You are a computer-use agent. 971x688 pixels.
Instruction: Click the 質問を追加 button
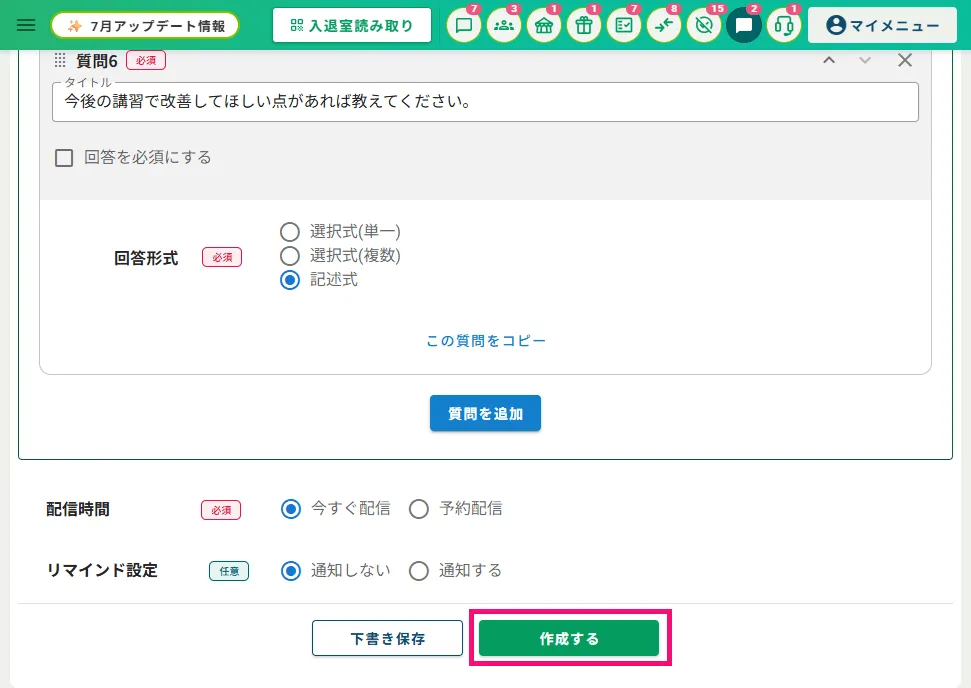[486, 413]
